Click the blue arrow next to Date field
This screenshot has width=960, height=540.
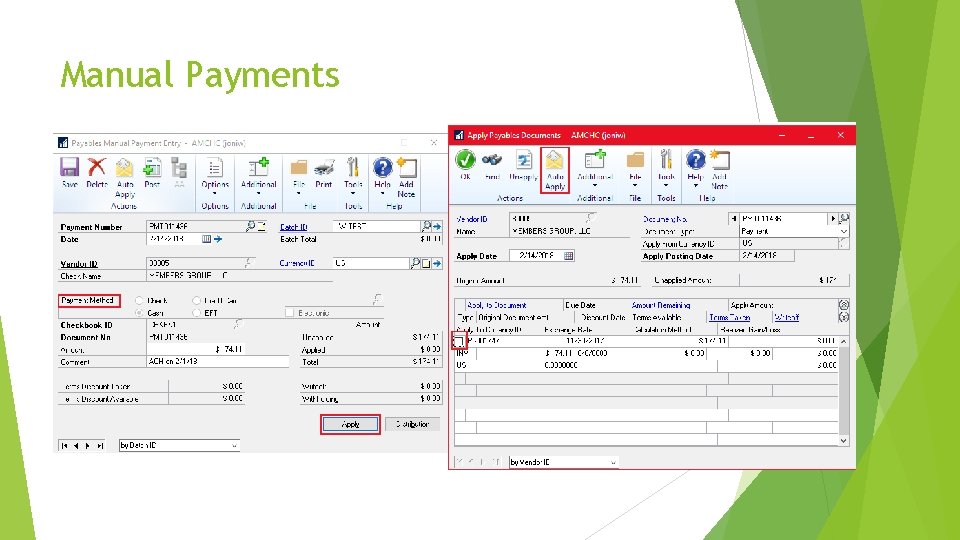pos(218,239)
